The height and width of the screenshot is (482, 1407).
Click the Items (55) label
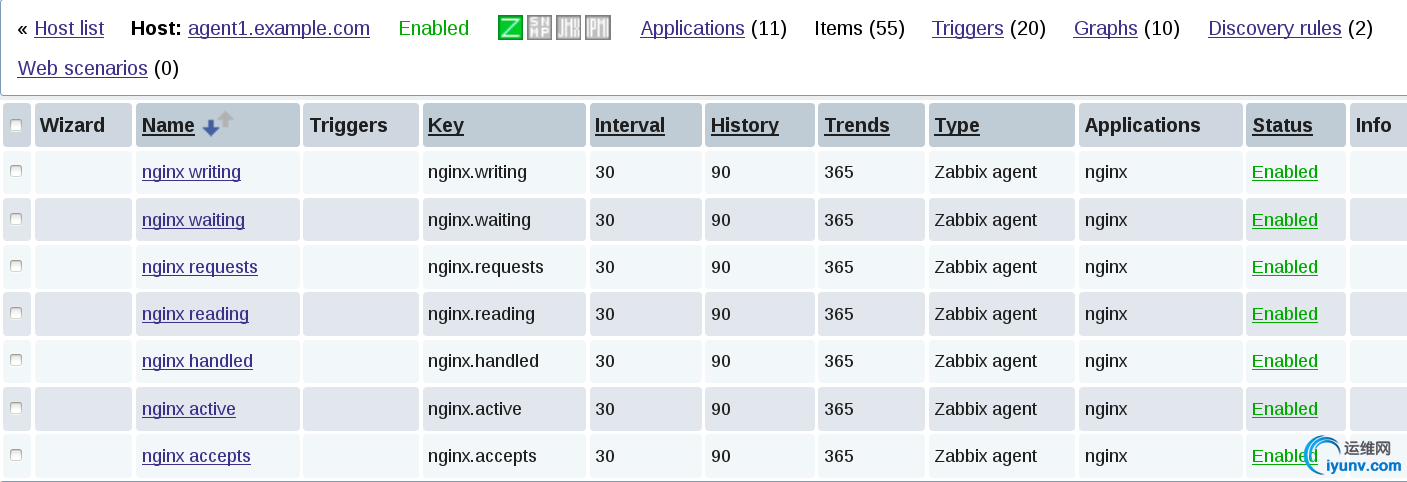pos(860,28)
